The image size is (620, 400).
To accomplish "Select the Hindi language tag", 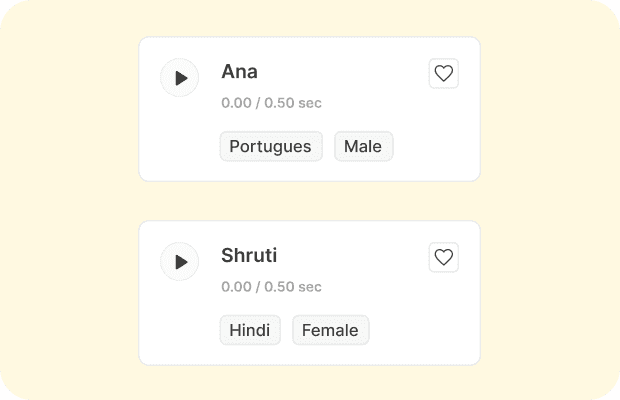I will tap(250, 330).
